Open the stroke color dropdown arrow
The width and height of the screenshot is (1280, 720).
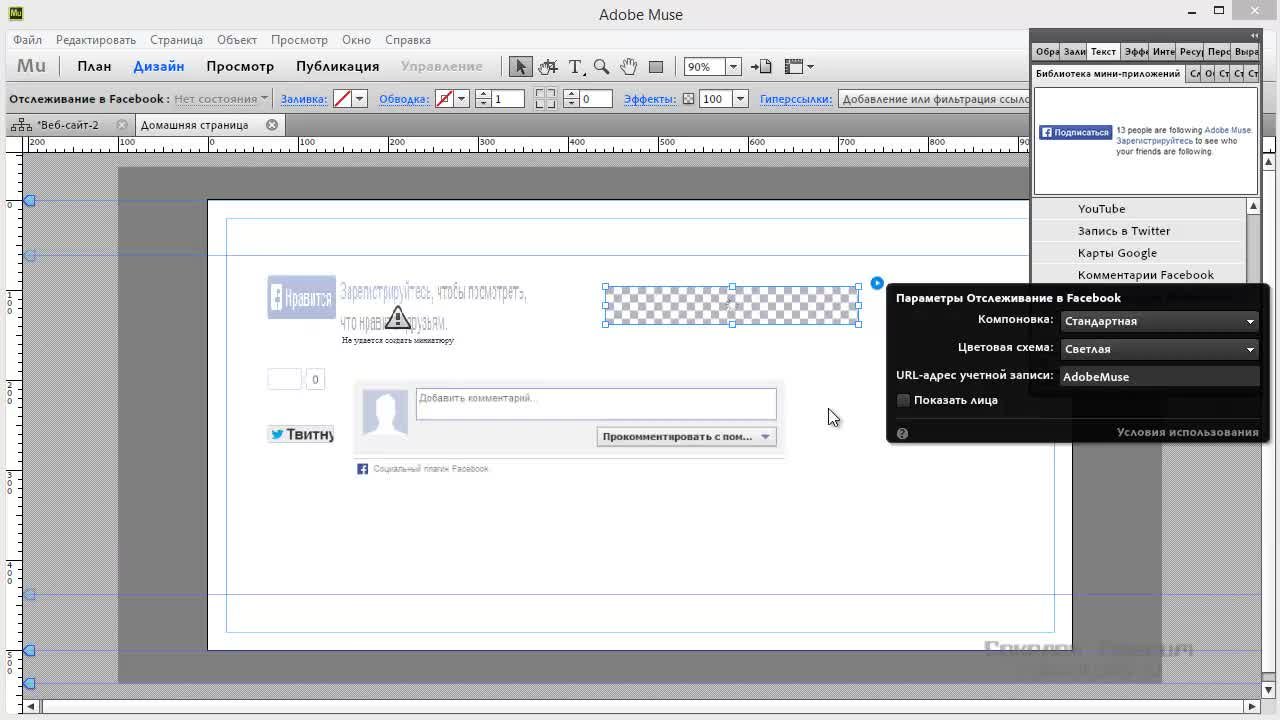pos(462,99)
